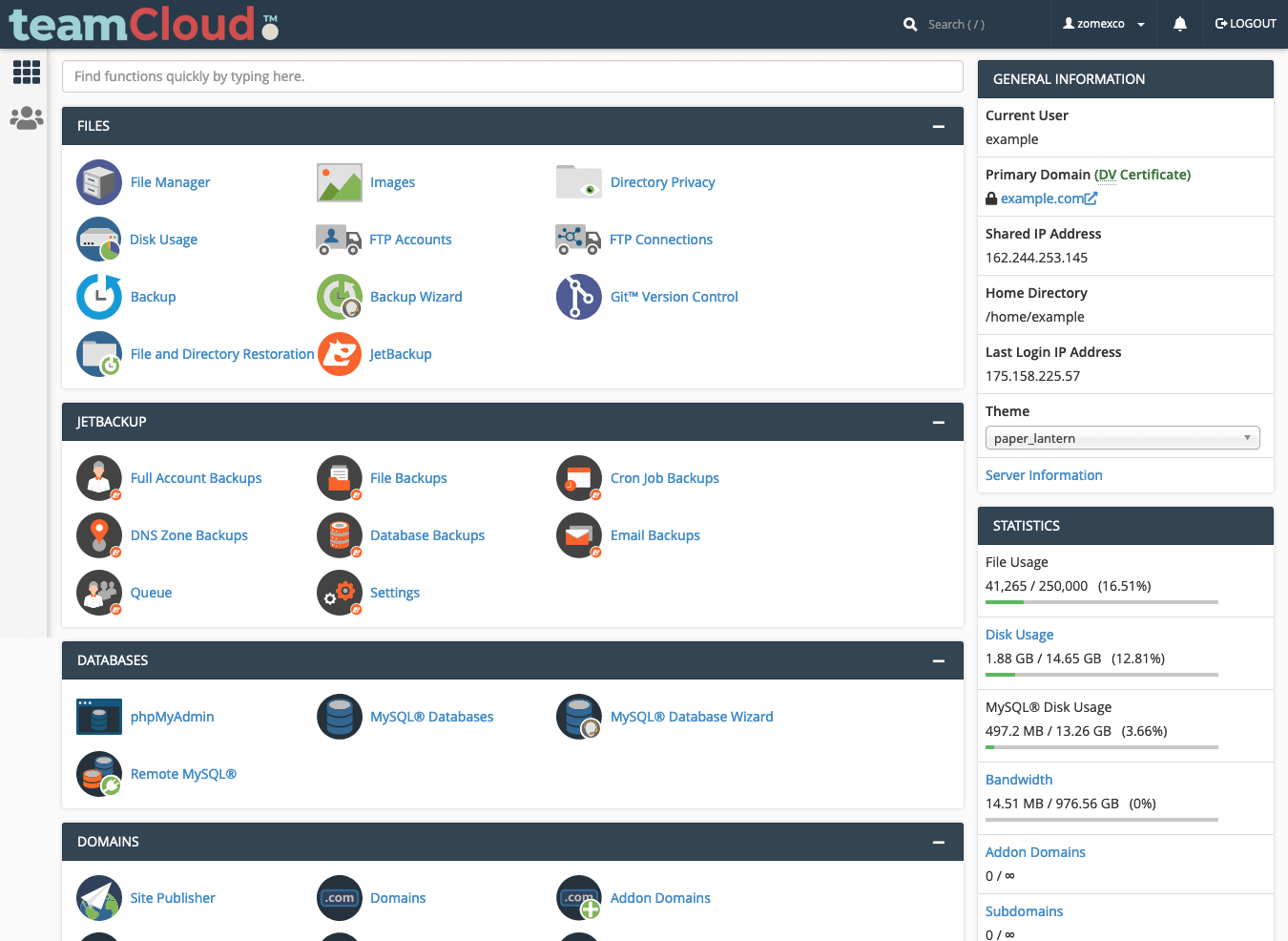This screenshot has height=941, width=1288.
Task: Launch the phpMyAdmin icon
Action: click(99, 717)
